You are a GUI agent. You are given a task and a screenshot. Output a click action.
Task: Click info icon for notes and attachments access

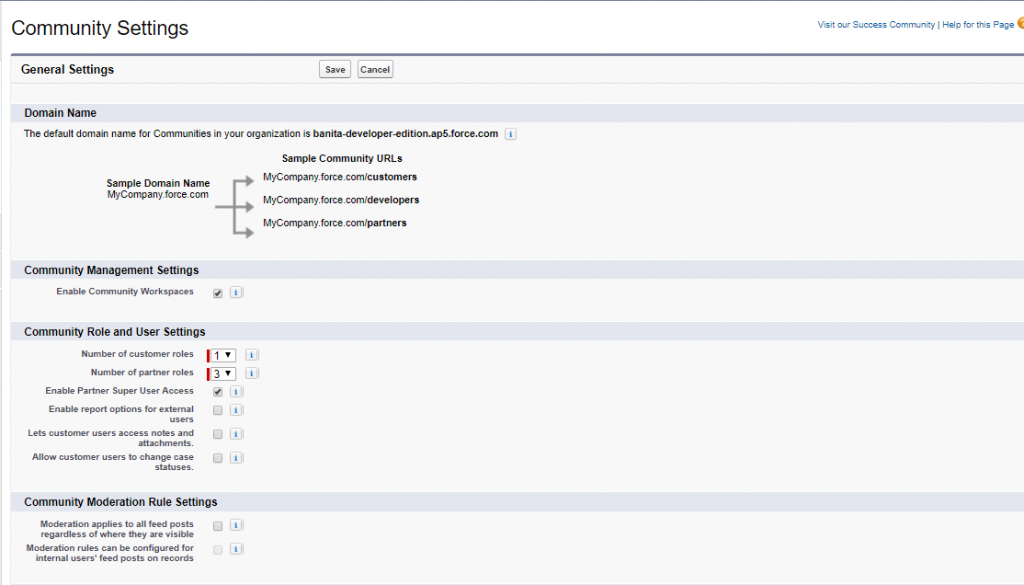click(236, 434)
